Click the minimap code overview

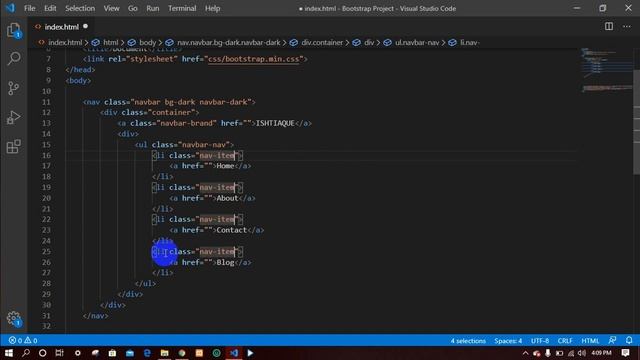[x=607, y=71]
